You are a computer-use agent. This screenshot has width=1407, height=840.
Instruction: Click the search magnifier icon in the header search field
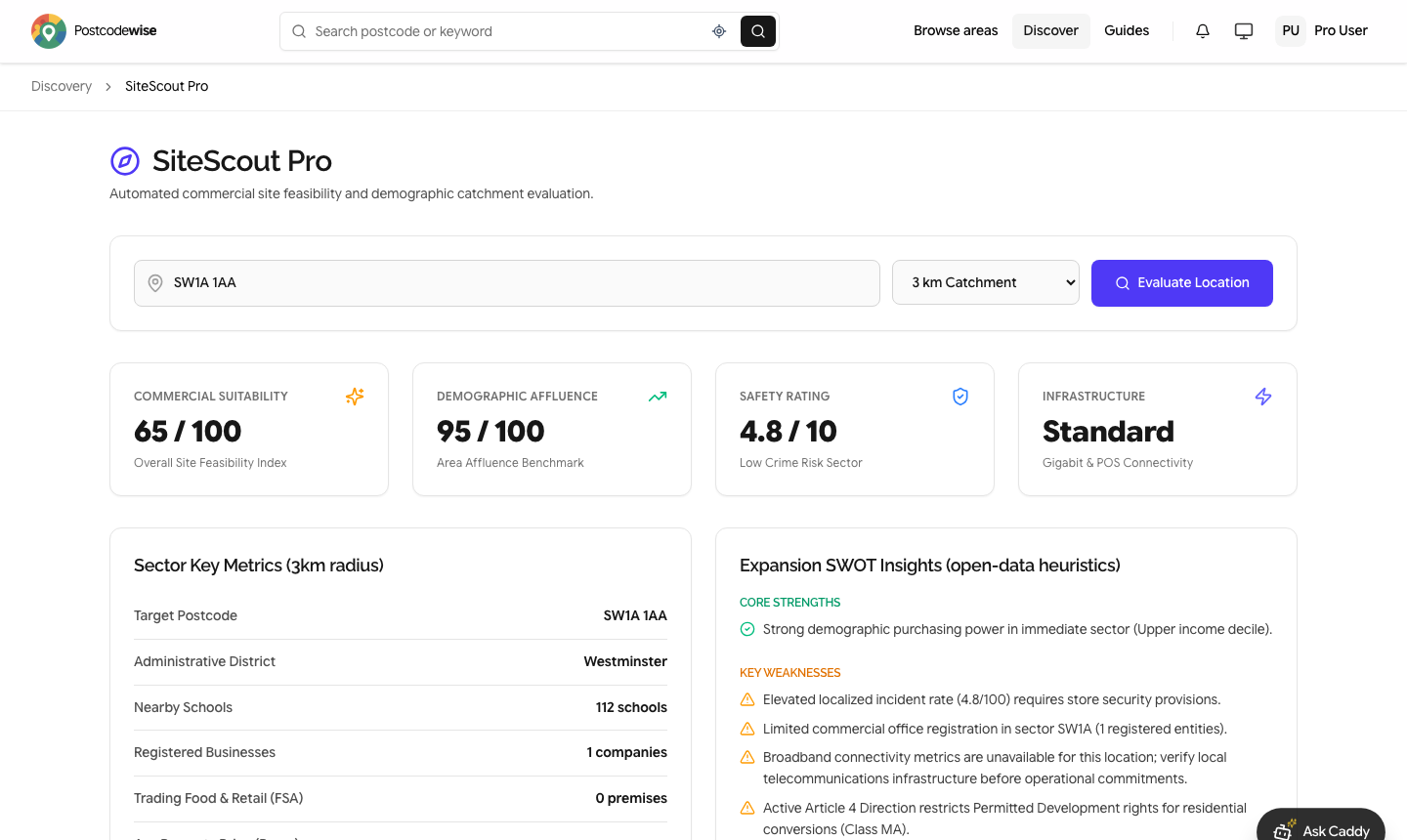[x=299, y=31]
